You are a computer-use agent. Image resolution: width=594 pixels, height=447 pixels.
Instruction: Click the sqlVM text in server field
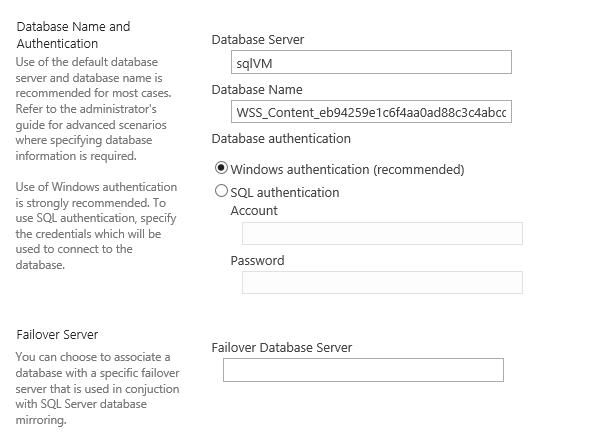click(254, 63)
